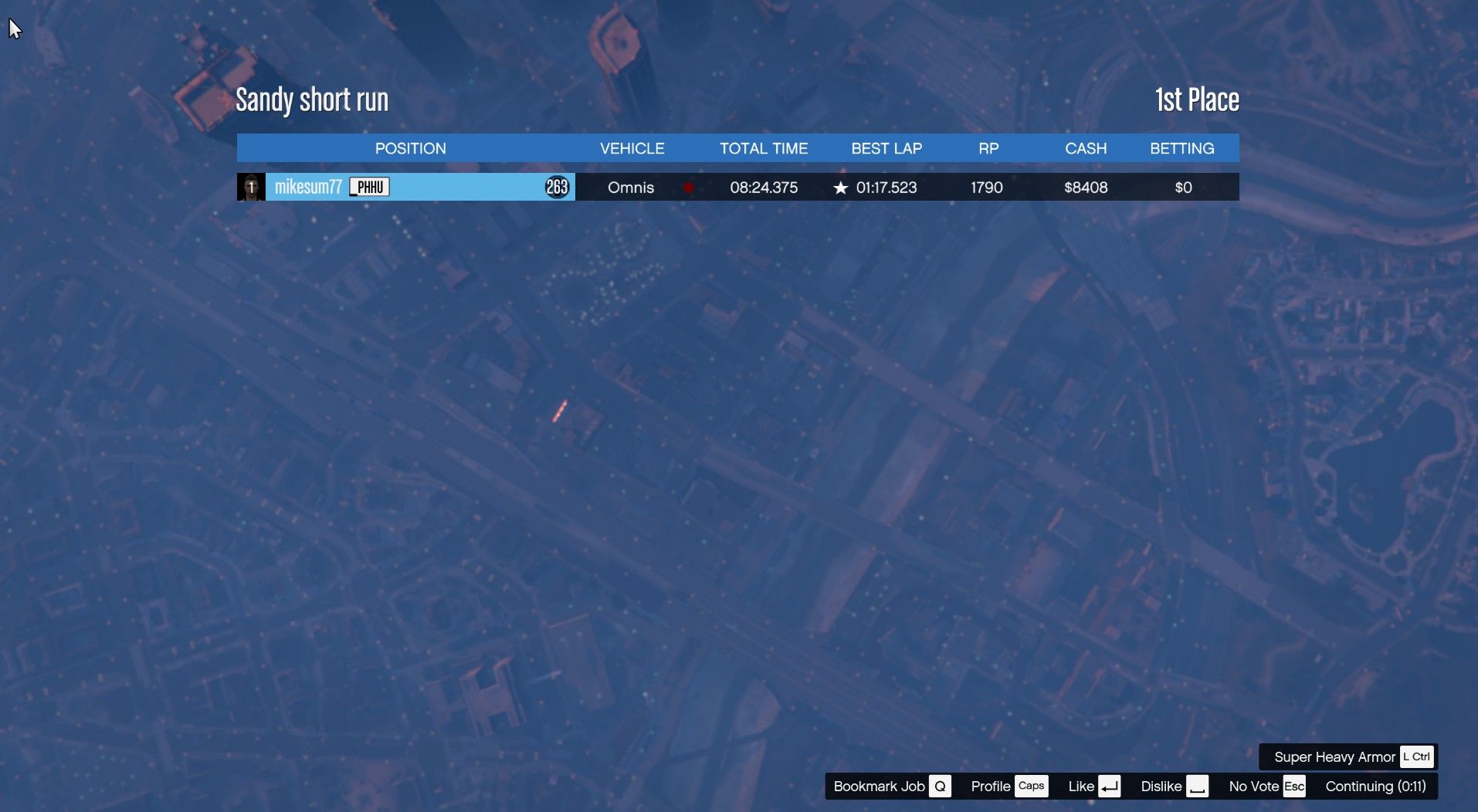Click the Sandy short run title
Viewport: 1478px width, 812px height.
312,100
